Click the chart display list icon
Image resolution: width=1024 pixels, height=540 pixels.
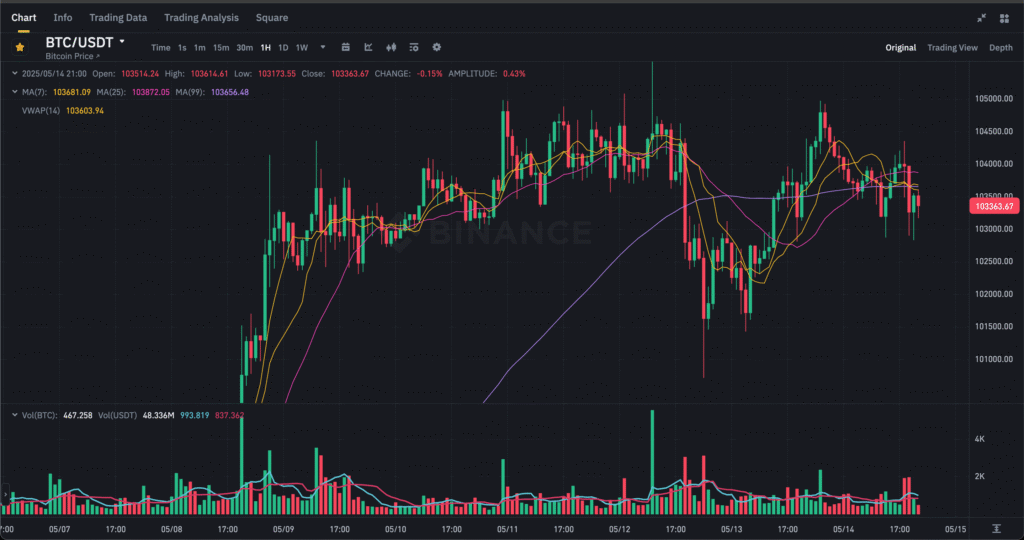click(x=413, y=47)
